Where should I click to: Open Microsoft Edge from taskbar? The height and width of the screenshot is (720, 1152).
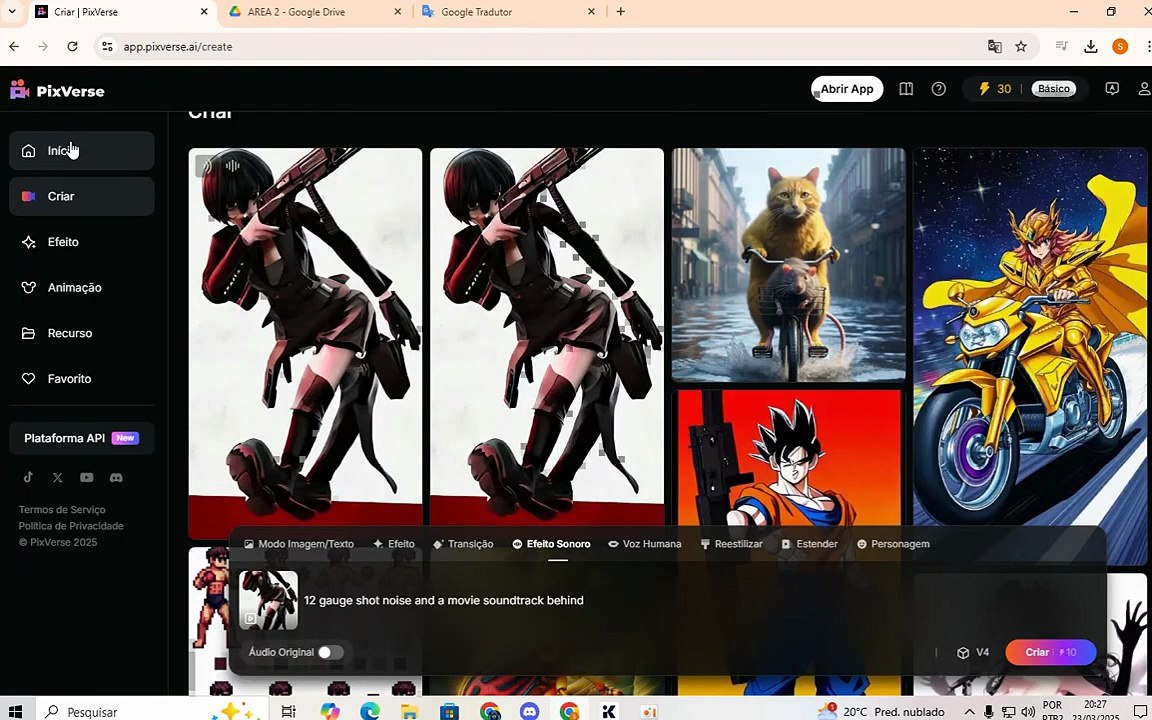tap(370, 711)
